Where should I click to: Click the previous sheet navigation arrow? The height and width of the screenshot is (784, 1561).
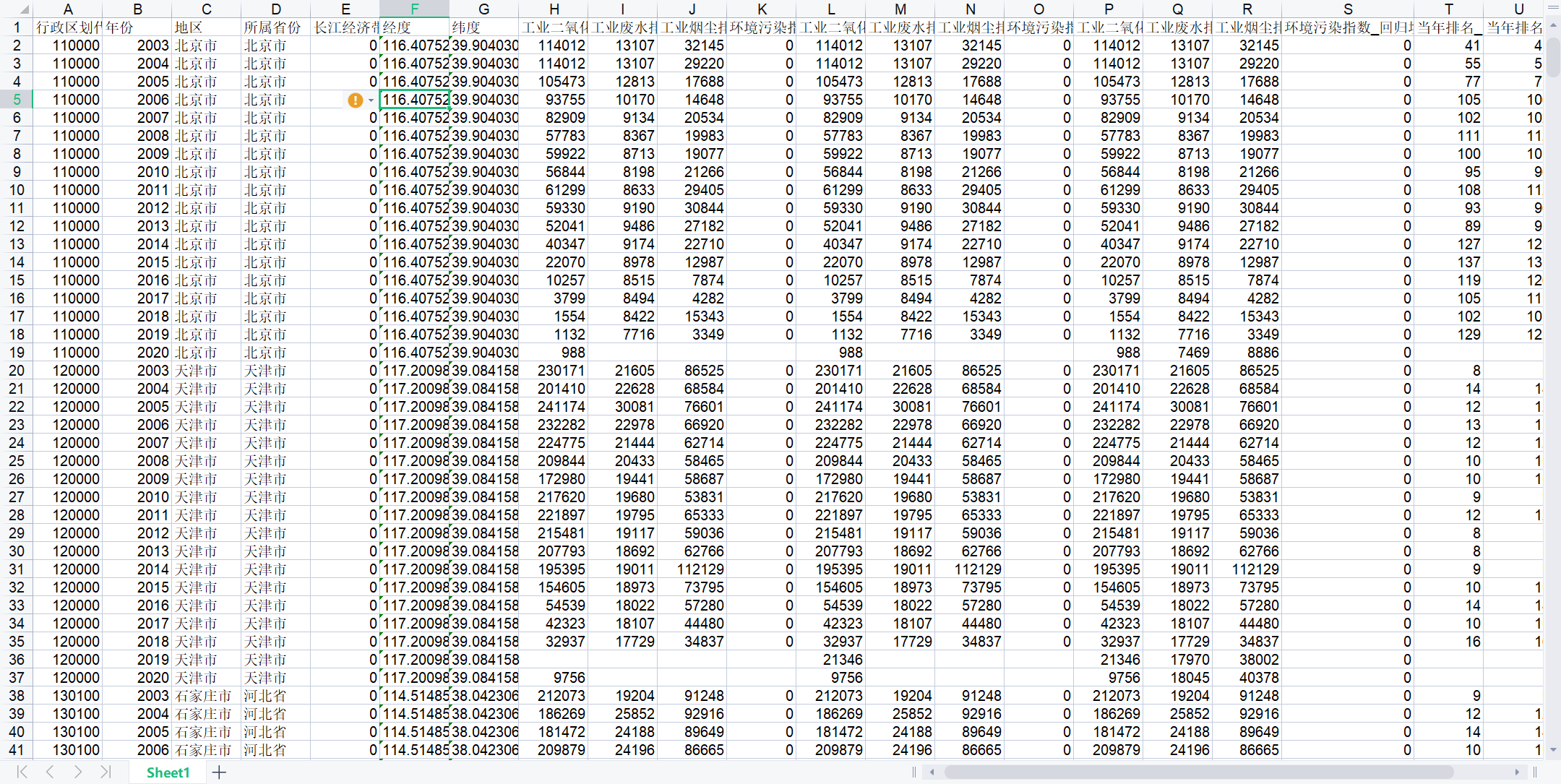pos(50,772)
